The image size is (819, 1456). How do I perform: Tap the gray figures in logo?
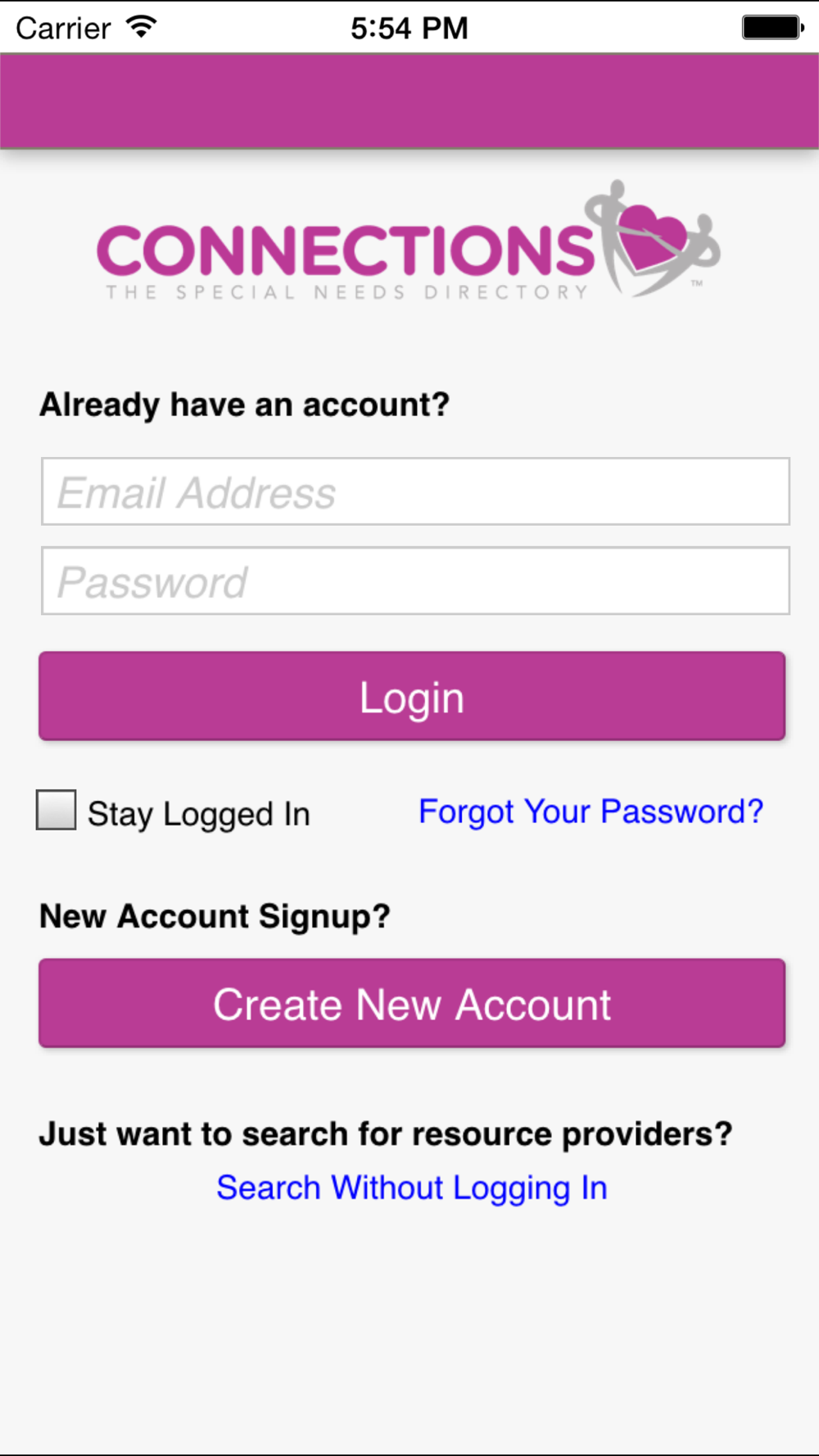(x=653, y=238)
